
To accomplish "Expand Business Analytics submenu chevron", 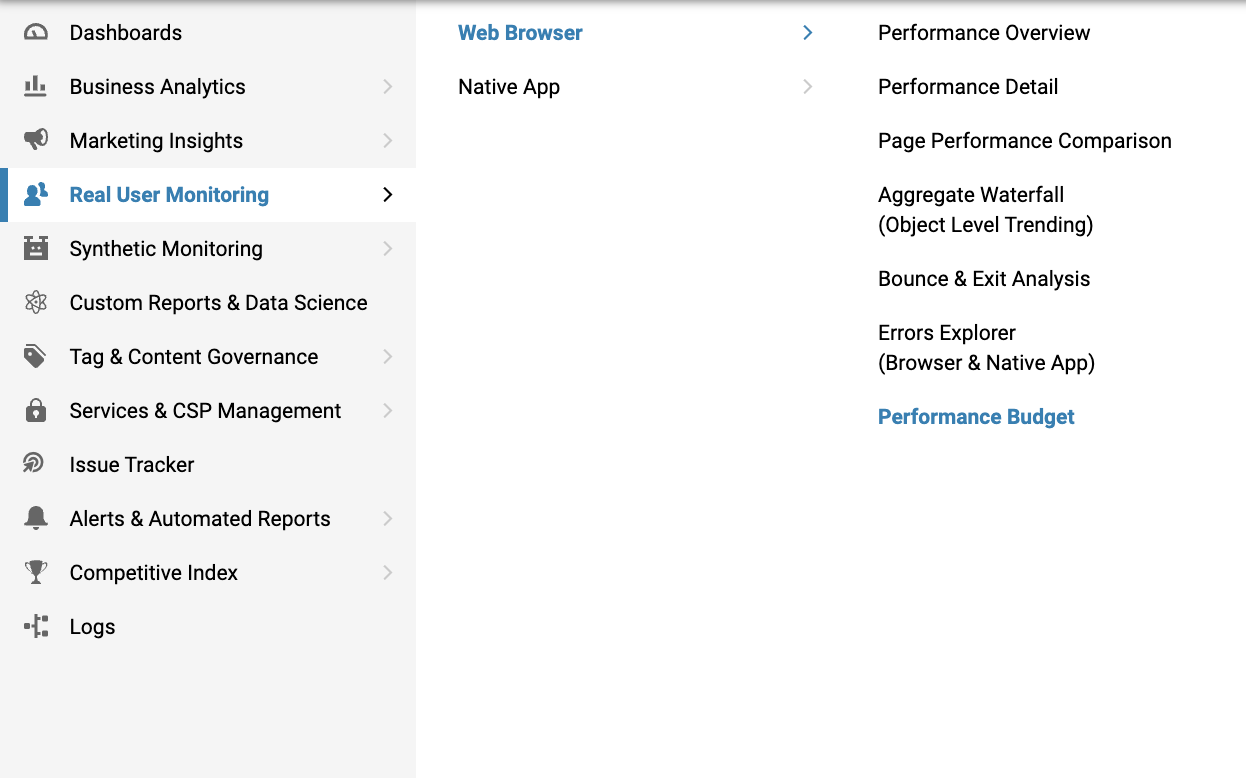I will 388,87.
